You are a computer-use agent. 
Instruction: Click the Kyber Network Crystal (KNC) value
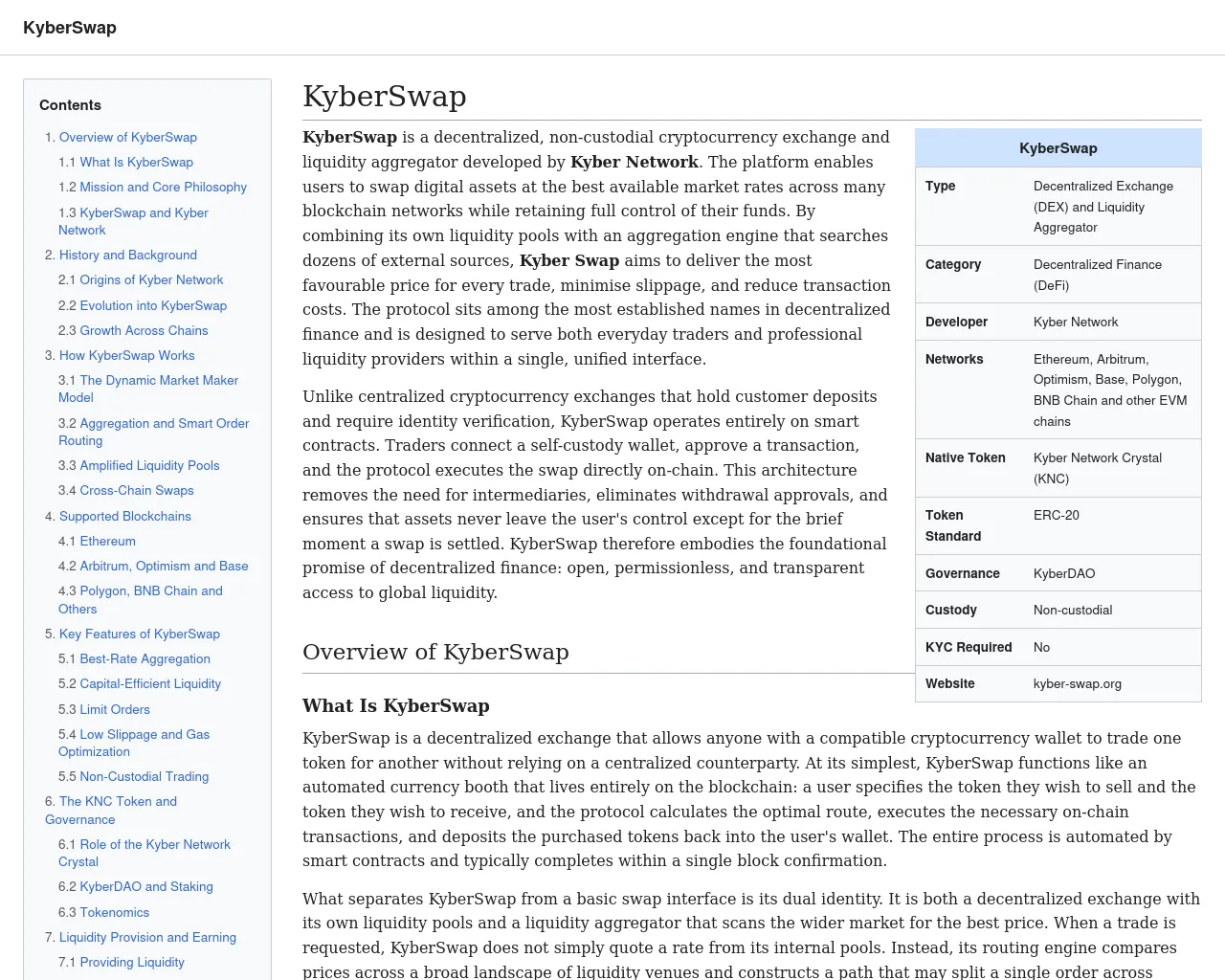(1098, 468)
